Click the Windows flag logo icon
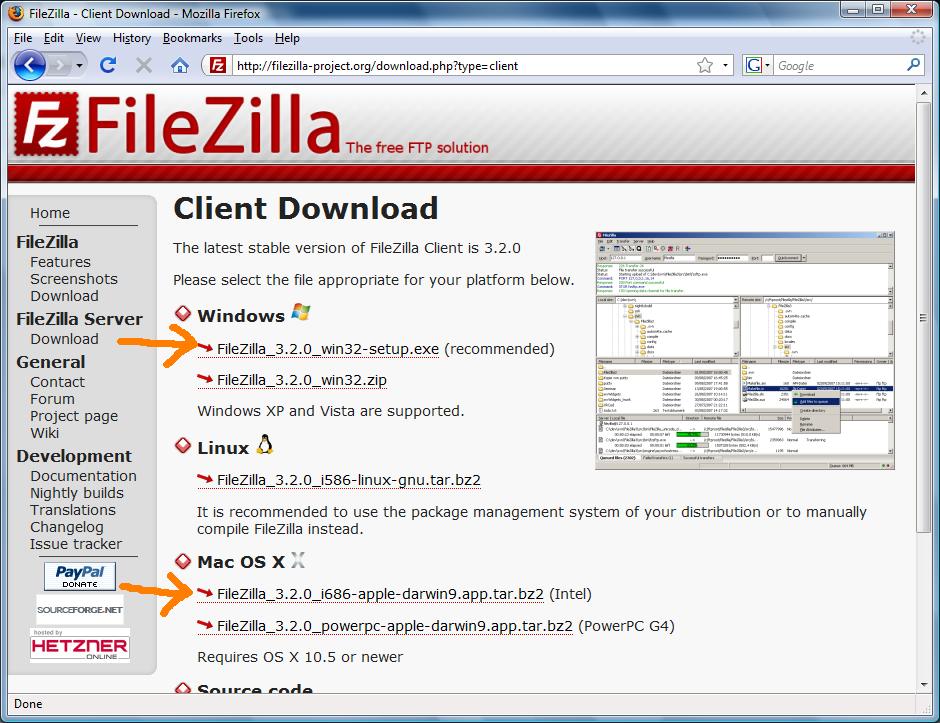 tap(301, 312)
